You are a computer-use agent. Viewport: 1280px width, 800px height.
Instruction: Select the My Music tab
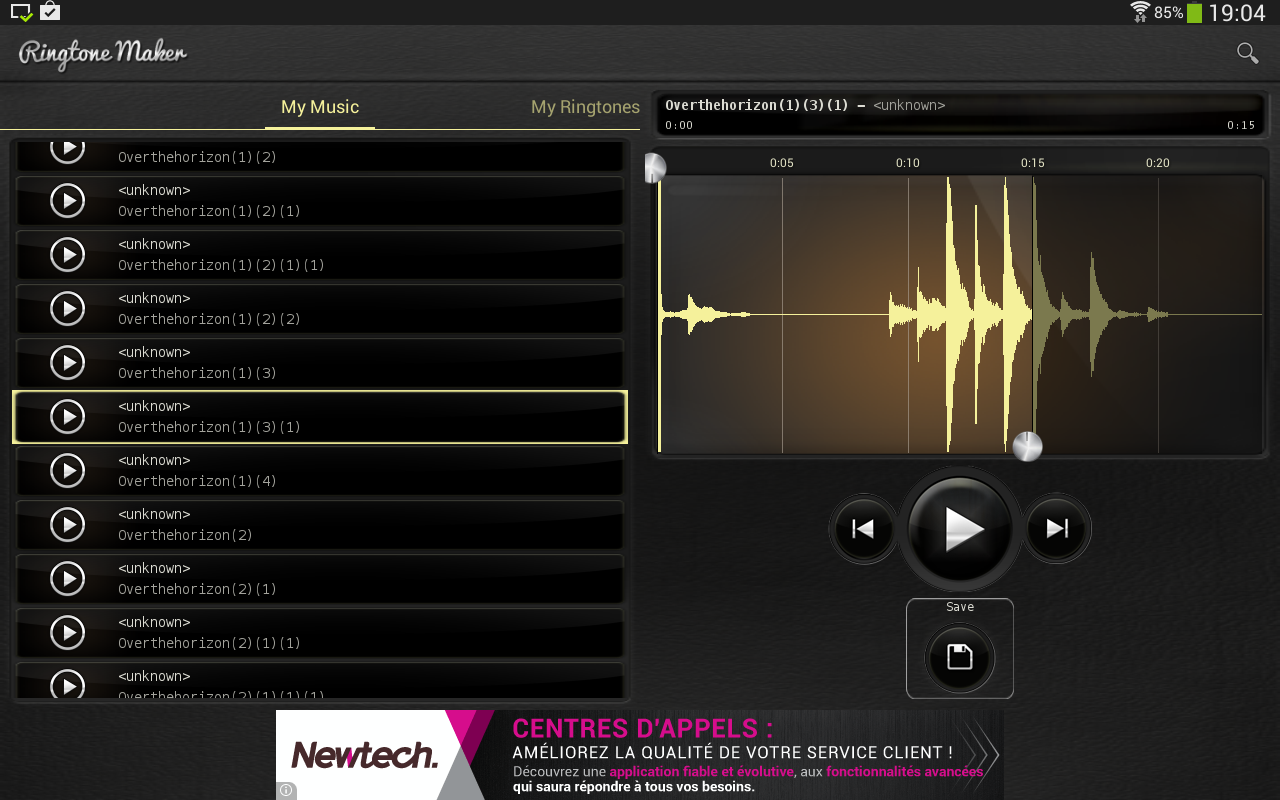pos(320,107)
